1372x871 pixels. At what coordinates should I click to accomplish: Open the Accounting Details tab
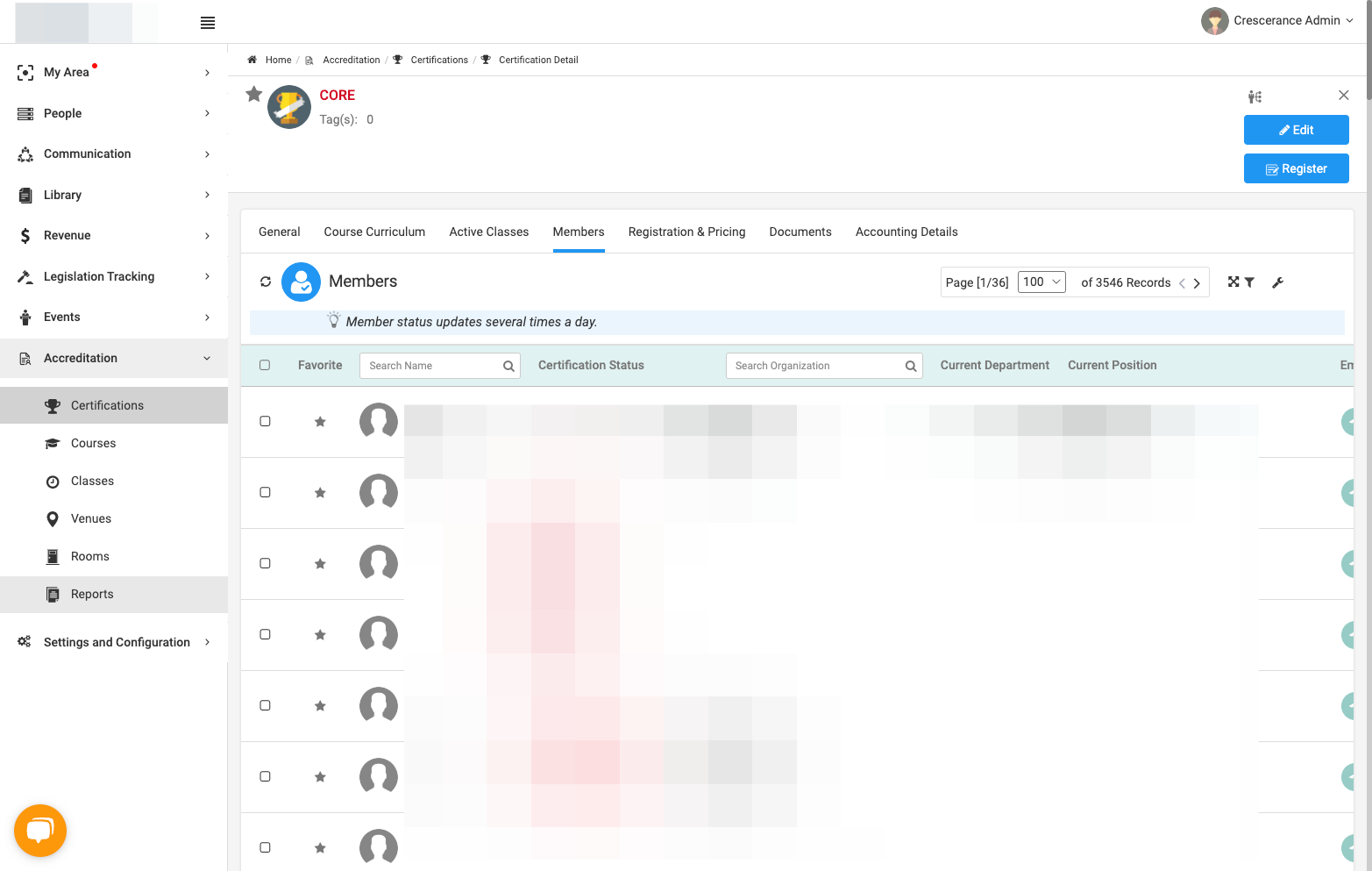point(906,232)
